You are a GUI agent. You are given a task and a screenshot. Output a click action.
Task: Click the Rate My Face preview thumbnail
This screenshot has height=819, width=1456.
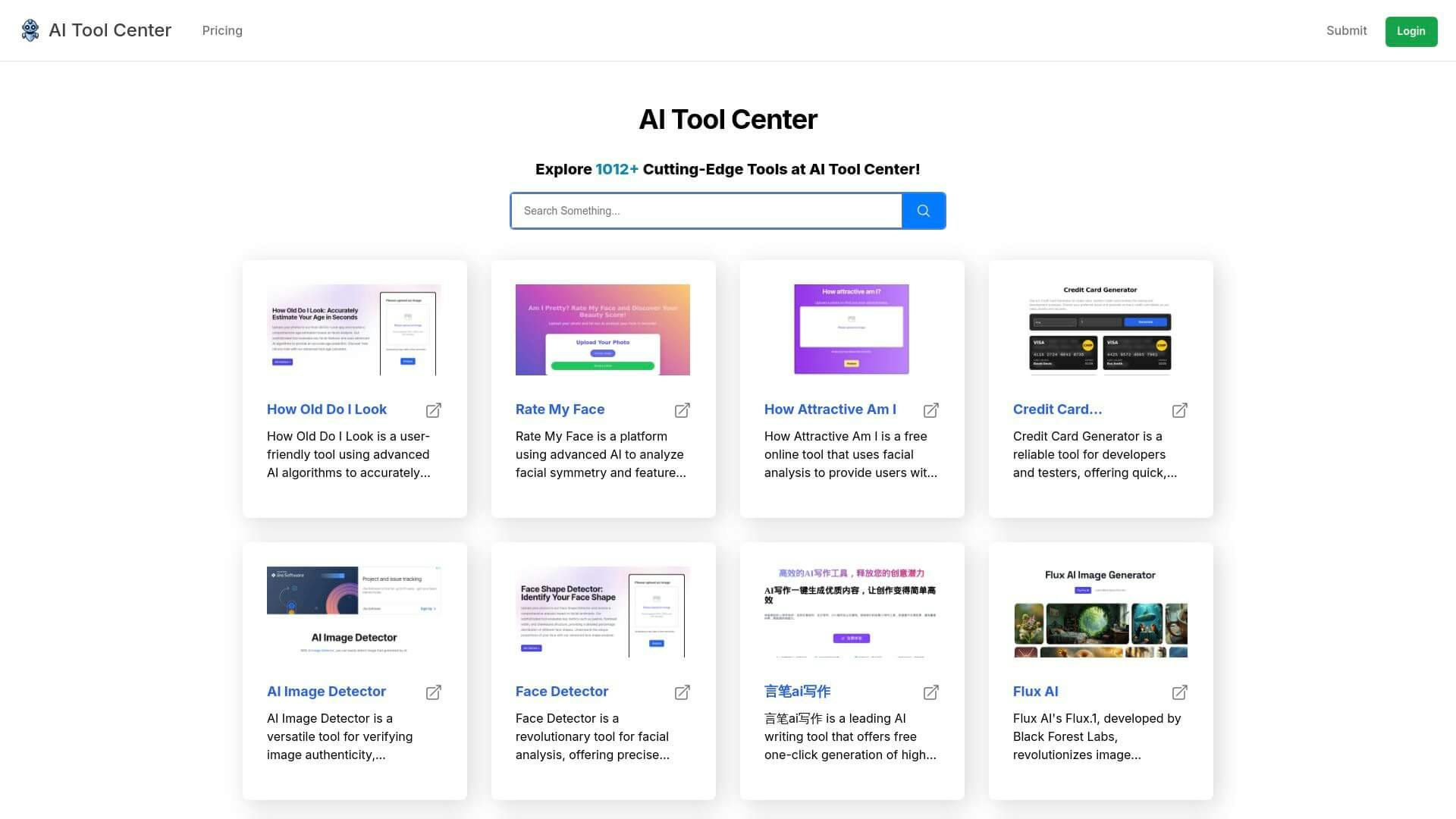pyautogui.click(x=603, y=330)
